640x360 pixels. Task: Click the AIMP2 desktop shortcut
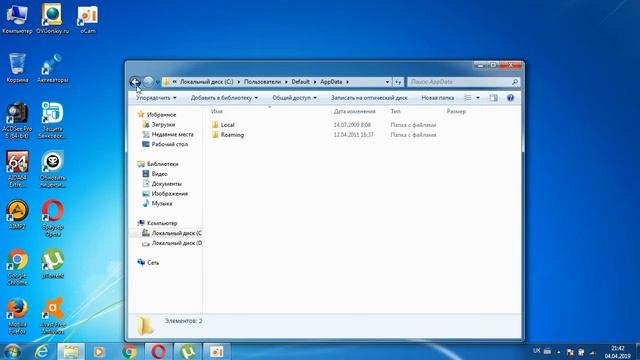tap(17, 214)
